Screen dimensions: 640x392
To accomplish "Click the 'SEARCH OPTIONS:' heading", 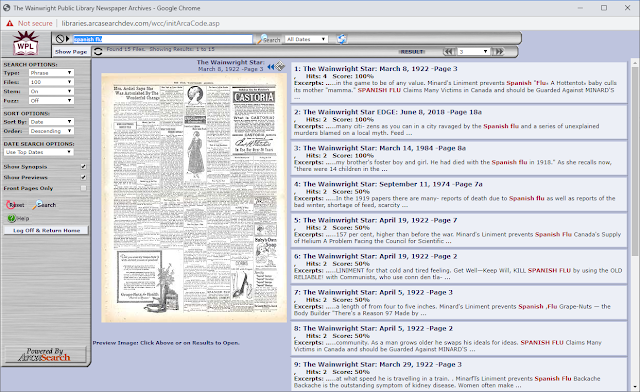I will point(30,65).
